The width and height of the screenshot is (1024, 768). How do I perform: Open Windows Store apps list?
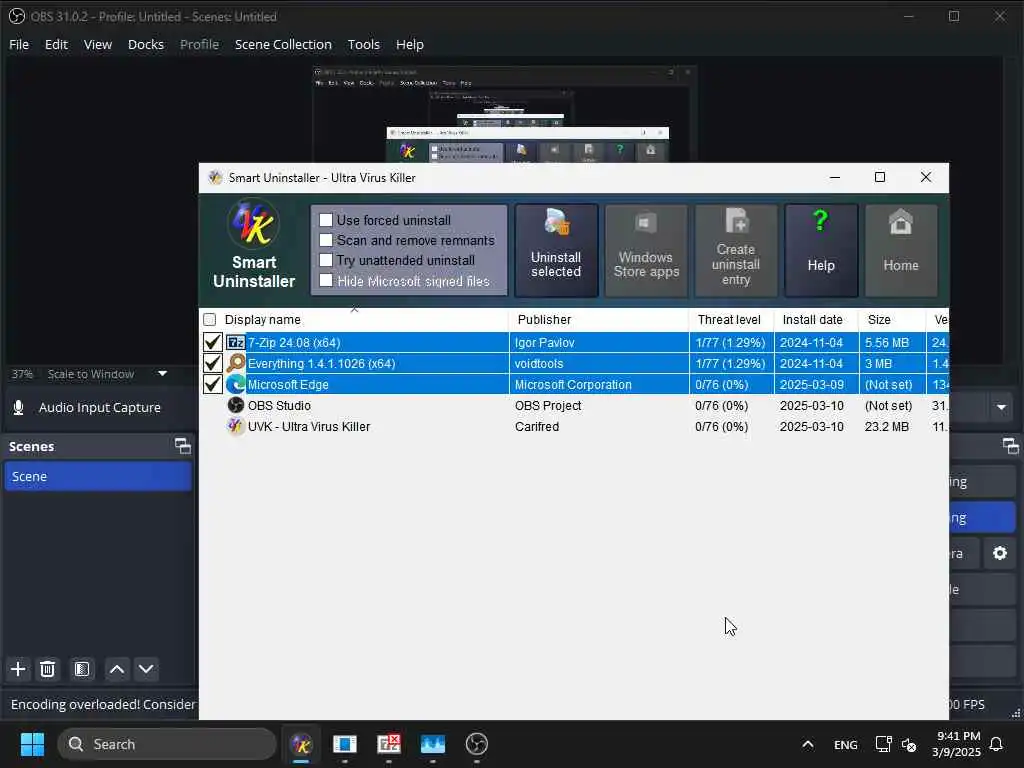[646, 251]
